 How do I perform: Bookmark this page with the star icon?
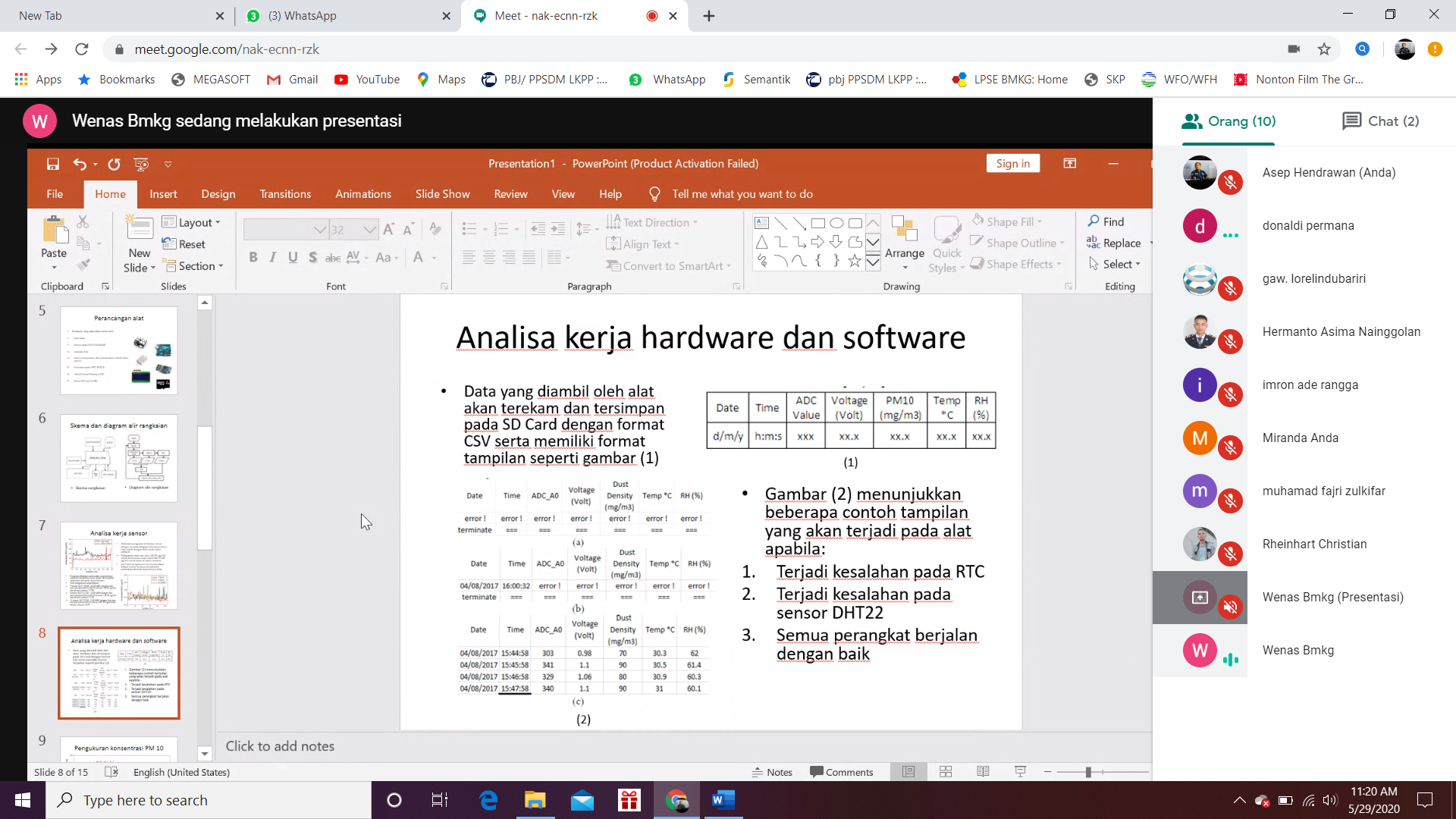pyautogui.click(x=1324, y=49)
